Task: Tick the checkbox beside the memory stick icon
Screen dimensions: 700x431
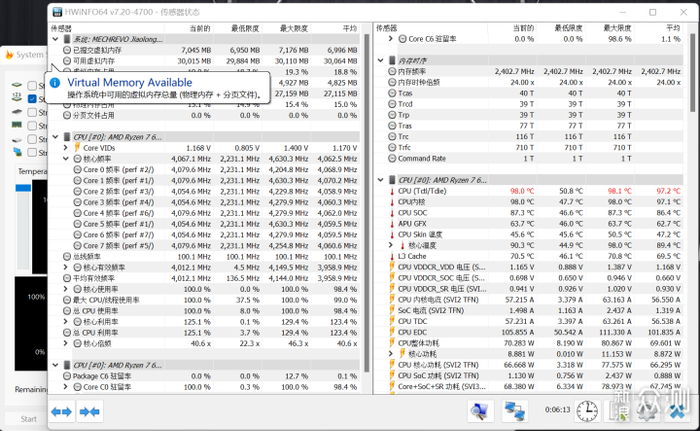Action: [32, 126]
